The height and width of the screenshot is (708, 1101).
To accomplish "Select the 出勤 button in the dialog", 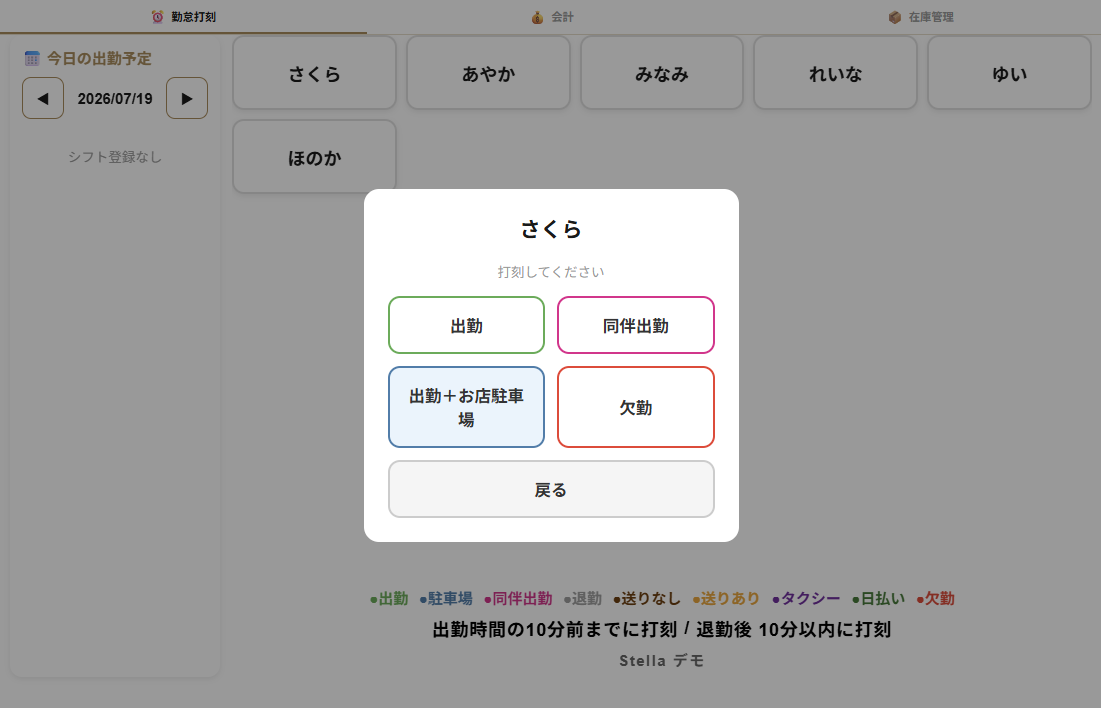I will [x=466, y=325].
